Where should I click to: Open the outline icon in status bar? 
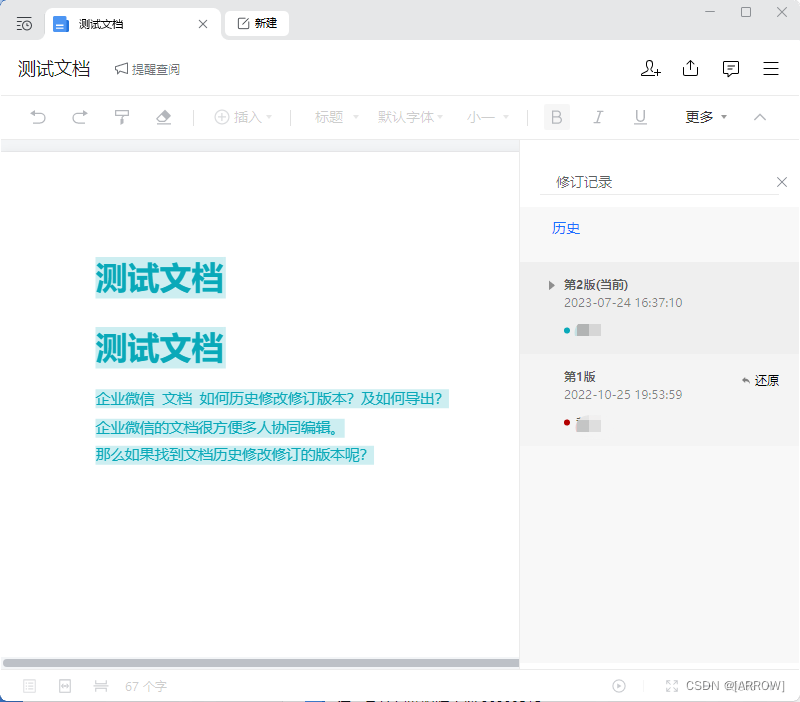(30, 686)
